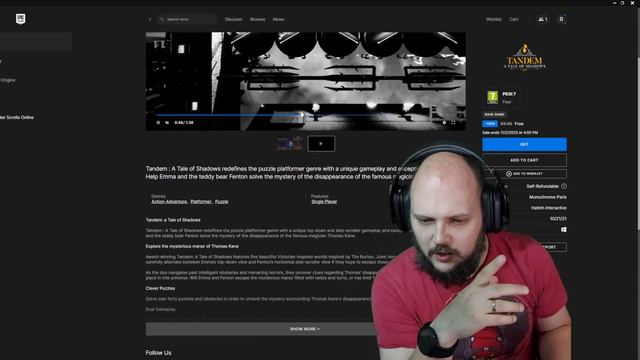Open the Action-Adventure genre link

coord(169,202)
